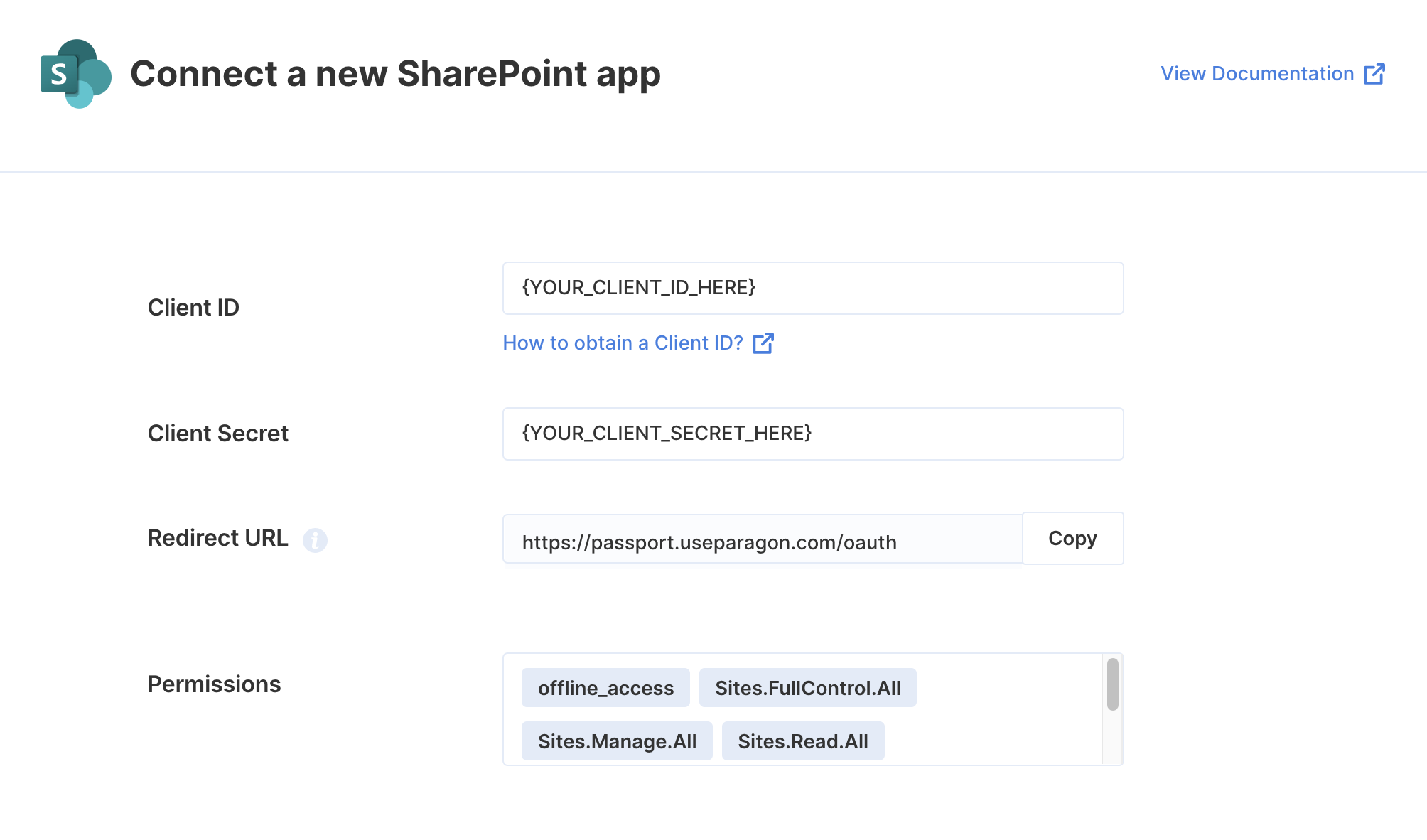
Task: Select the Sites.Manage.All permission tag
Action: click(617, 741)
